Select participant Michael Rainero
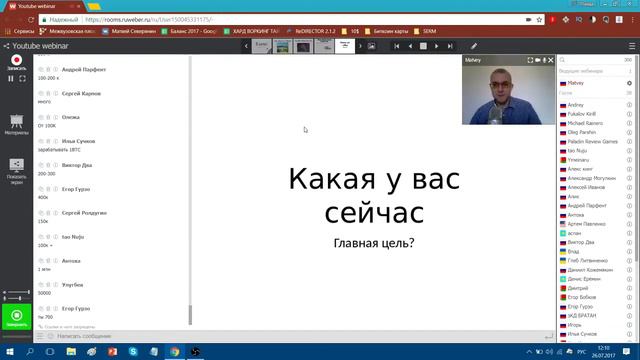Screen dimensions: 640x360 (585, 123)
